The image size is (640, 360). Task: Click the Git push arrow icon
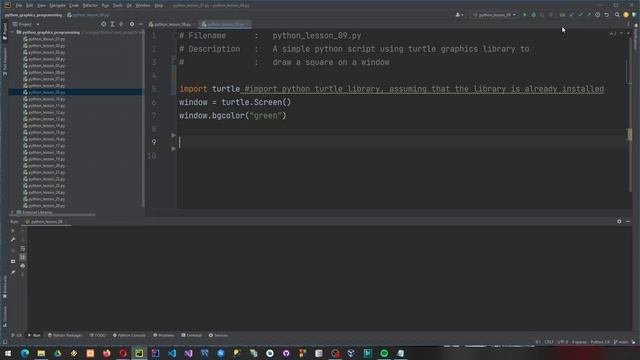tap(589, 15)
